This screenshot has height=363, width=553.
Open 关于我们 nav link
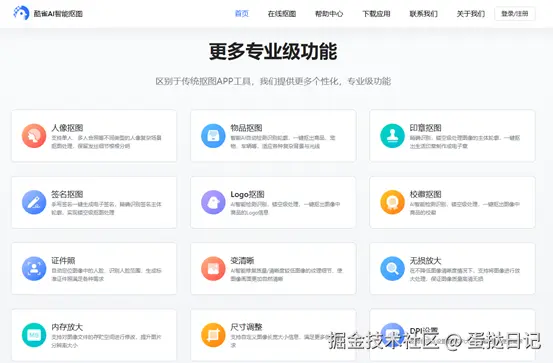tap(470, 14)
